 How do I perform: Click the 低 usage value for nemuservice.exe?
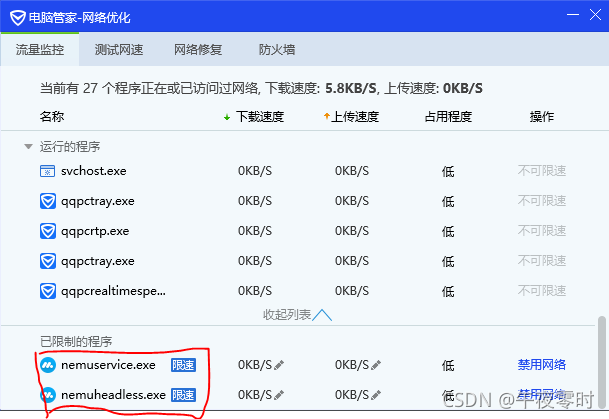pyautogui.click(x=448, y=365)
